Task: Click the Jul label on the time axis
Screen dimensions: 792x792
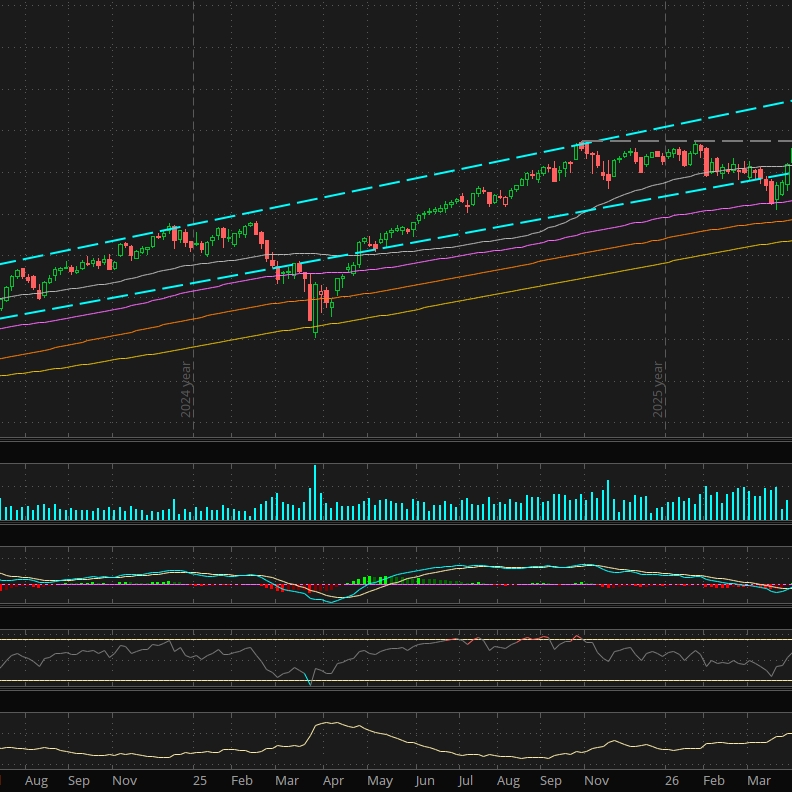Action: click(x=465, y=781)
